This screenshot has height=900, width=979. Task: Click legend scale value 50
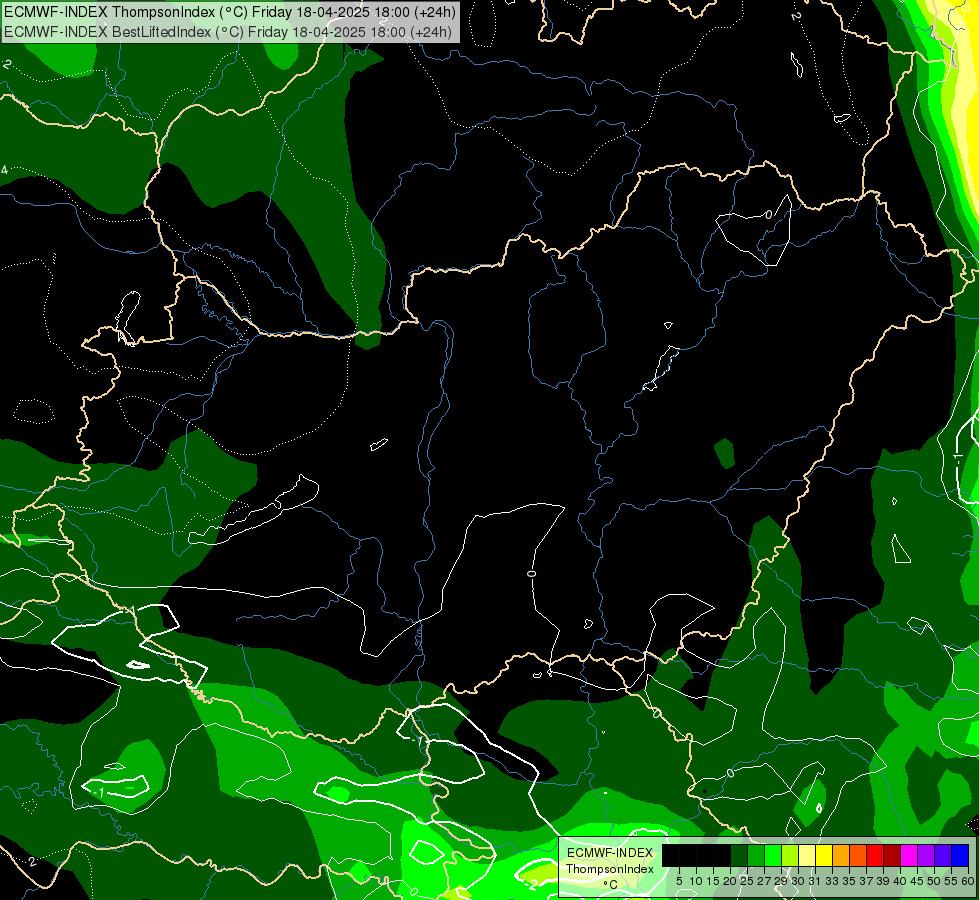point(934,881)
